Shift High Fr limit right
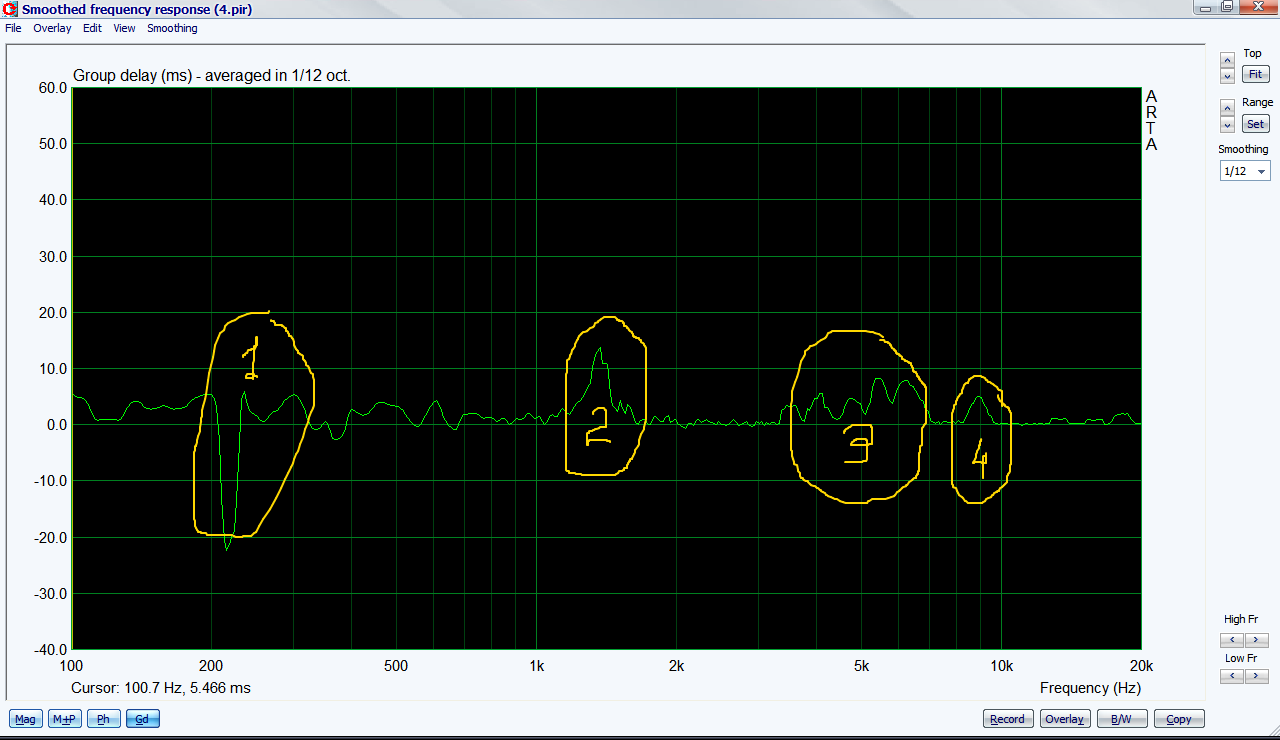The image size is (1280, 740). (x=1257, y=640)
